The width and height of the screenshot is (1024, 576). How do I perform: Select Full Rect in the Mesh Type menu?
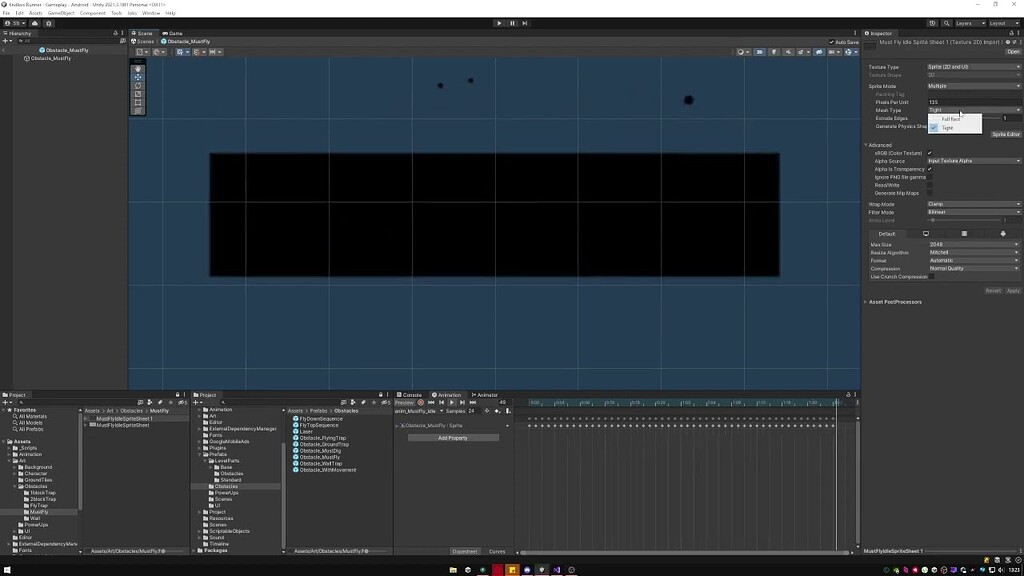pos(952,118)
